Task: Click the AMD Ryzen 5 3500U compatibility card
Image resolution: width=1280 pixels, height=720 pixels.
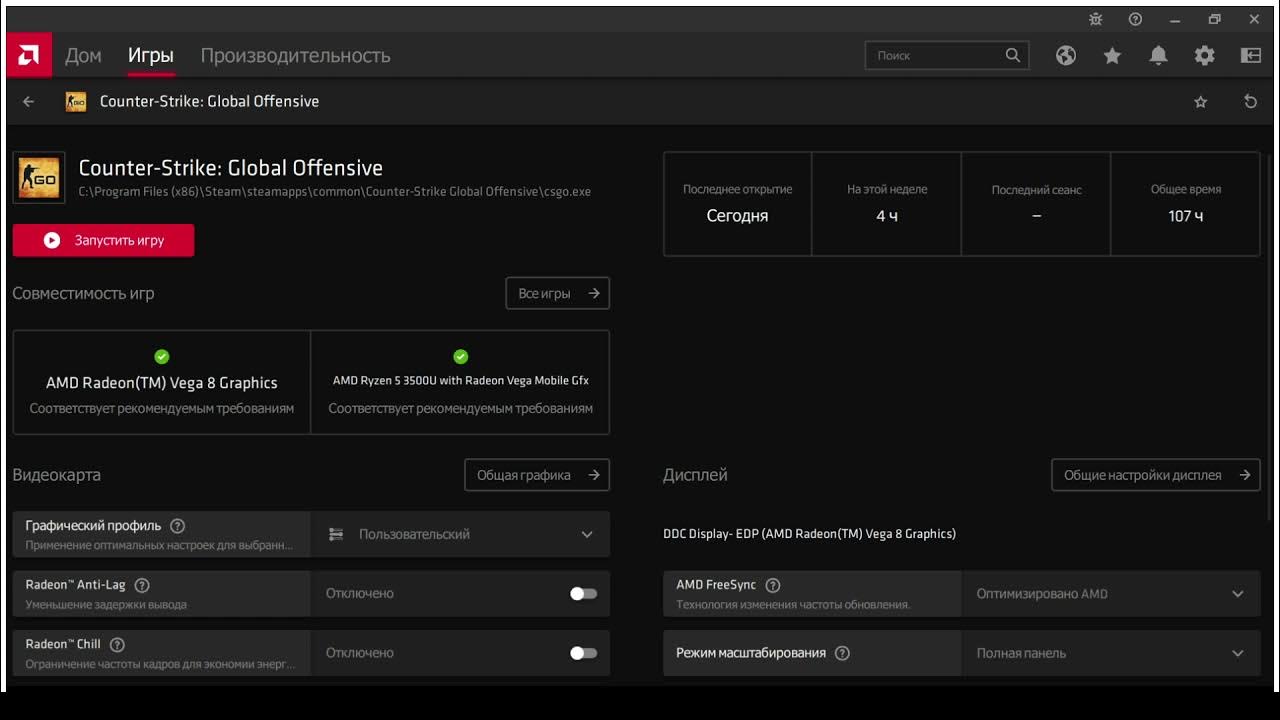Action: click(460, 382)
